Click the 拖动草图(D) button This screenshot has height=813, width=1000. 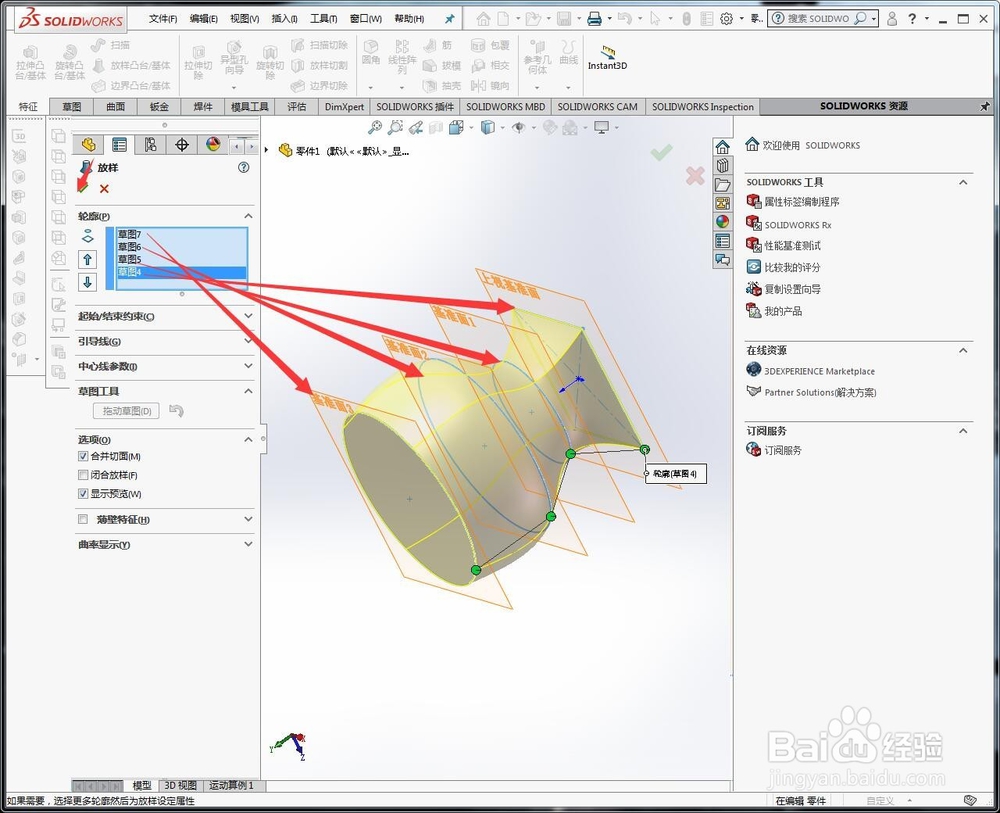[126, 411]
